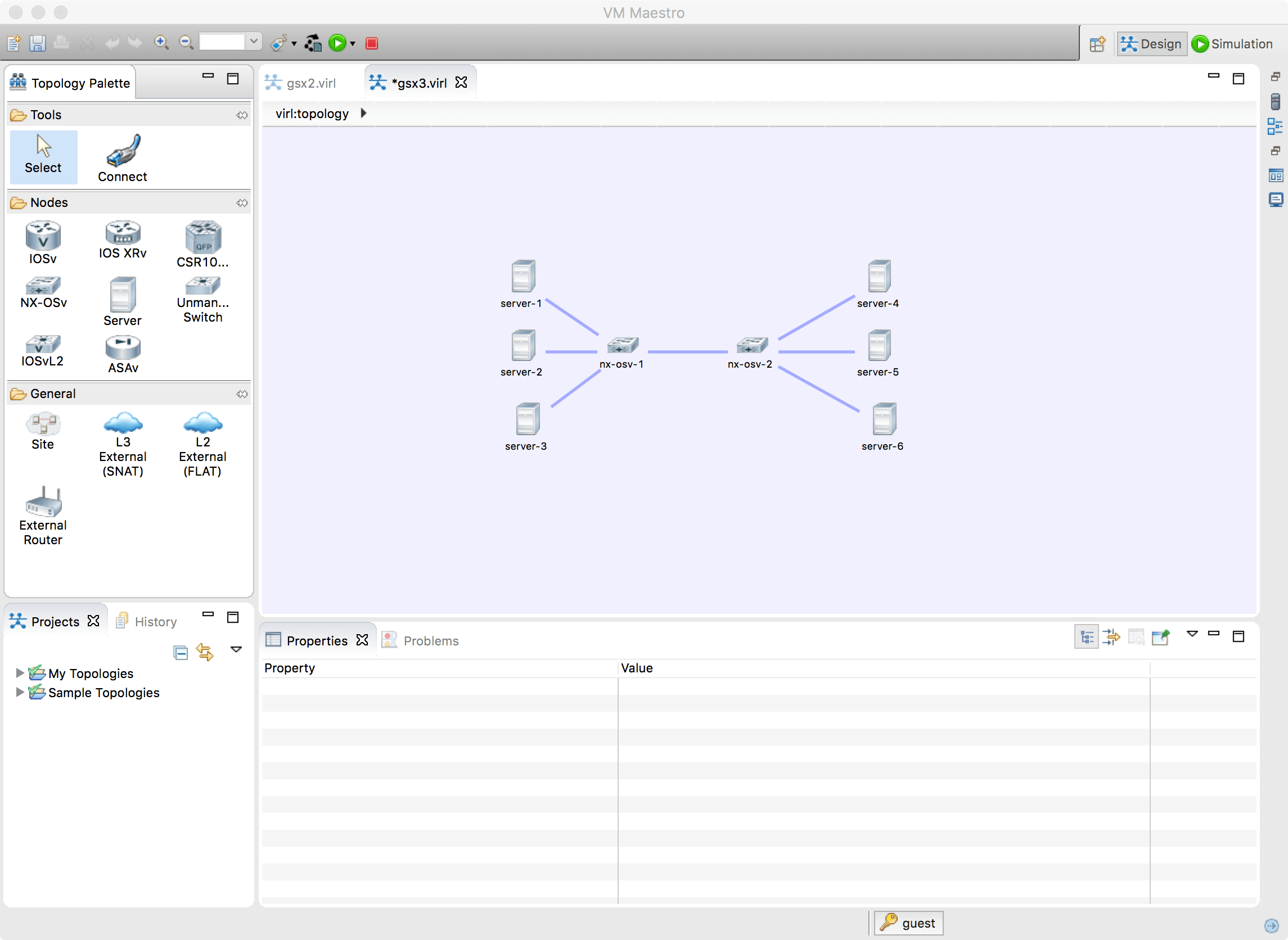Expand the My Topologies tree item
Image resolution: width=1288 pixels, height=940 pixels.
pyautogui.click(x=20, y=672)
